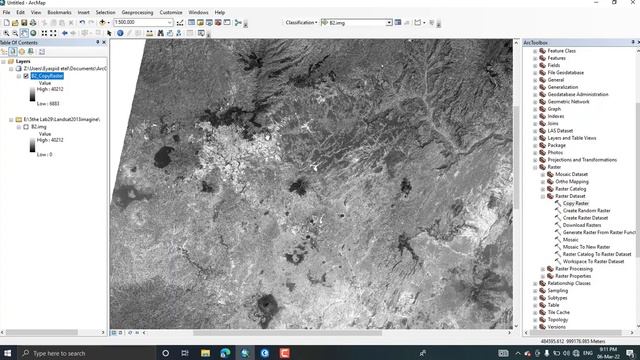Print the map icon
The width and height of the screenshot is (640, 360).
(x=33, y=22)
